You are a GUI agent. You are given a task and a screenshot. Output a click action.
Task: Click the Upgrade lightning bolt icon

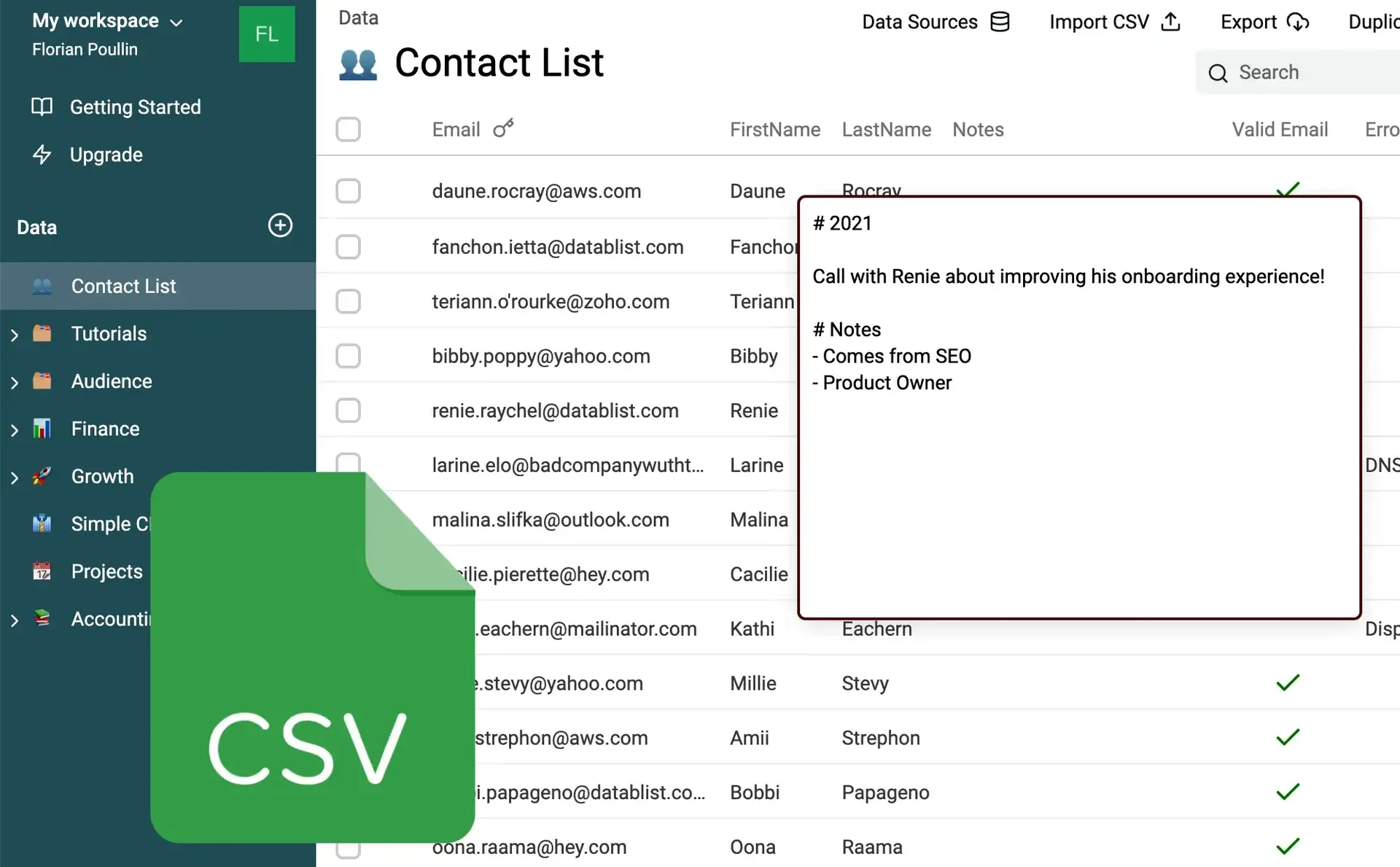click(x=42, y=155)
